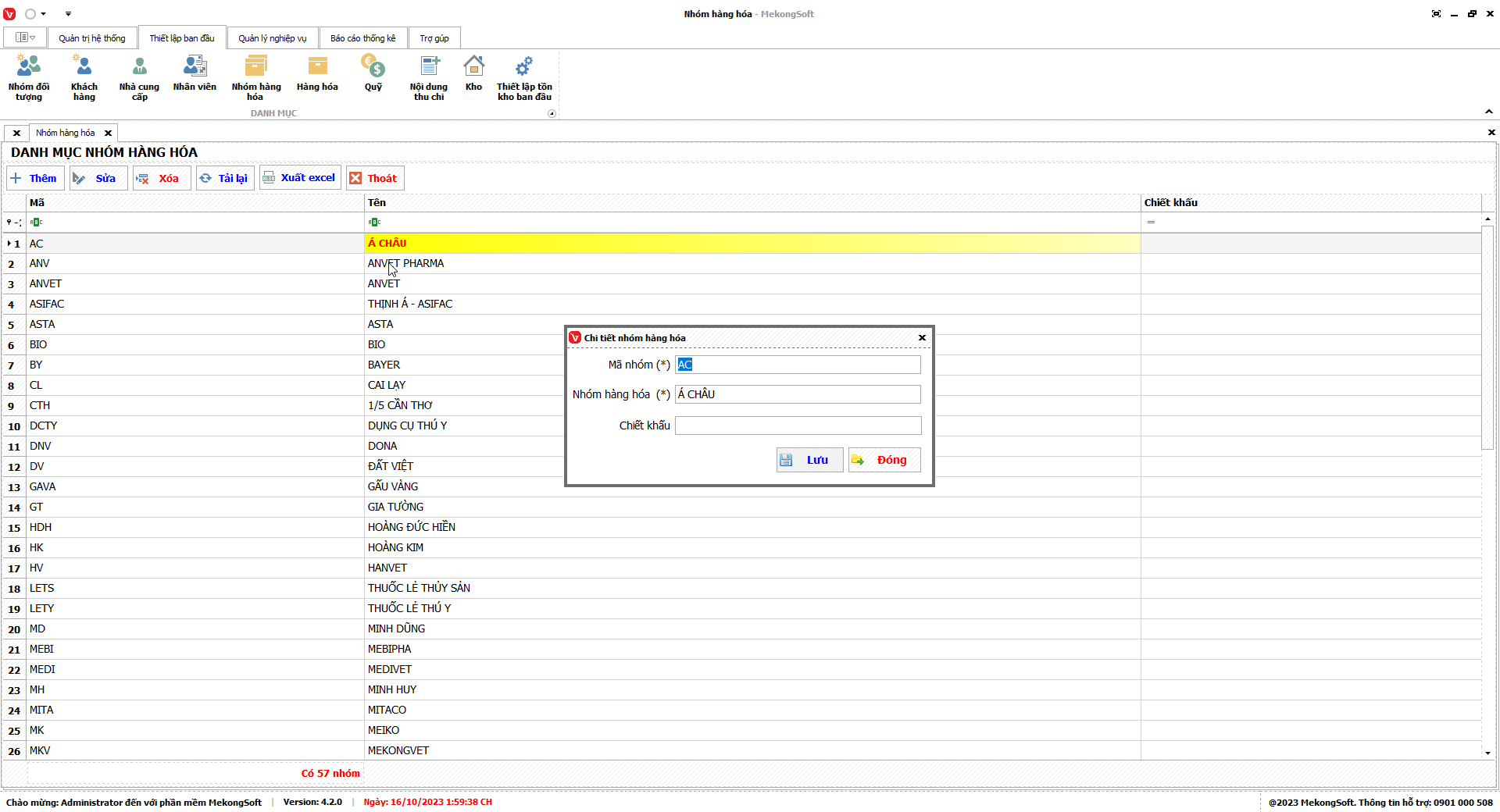Export the list with Xuất excel
The width and height of the screenshot is (1500, 812).
tap(300, 178)
